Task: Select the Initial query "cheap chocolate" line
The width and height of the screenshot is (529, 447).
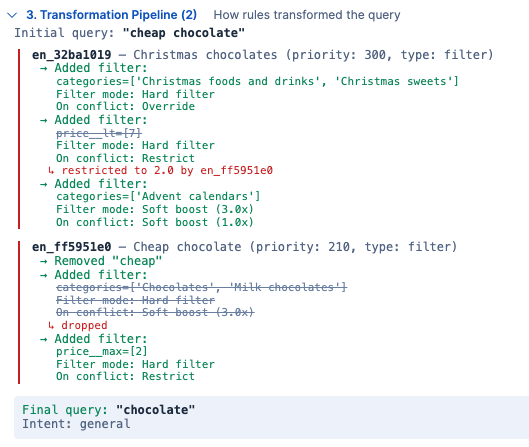Action: (x=129, y=33)
